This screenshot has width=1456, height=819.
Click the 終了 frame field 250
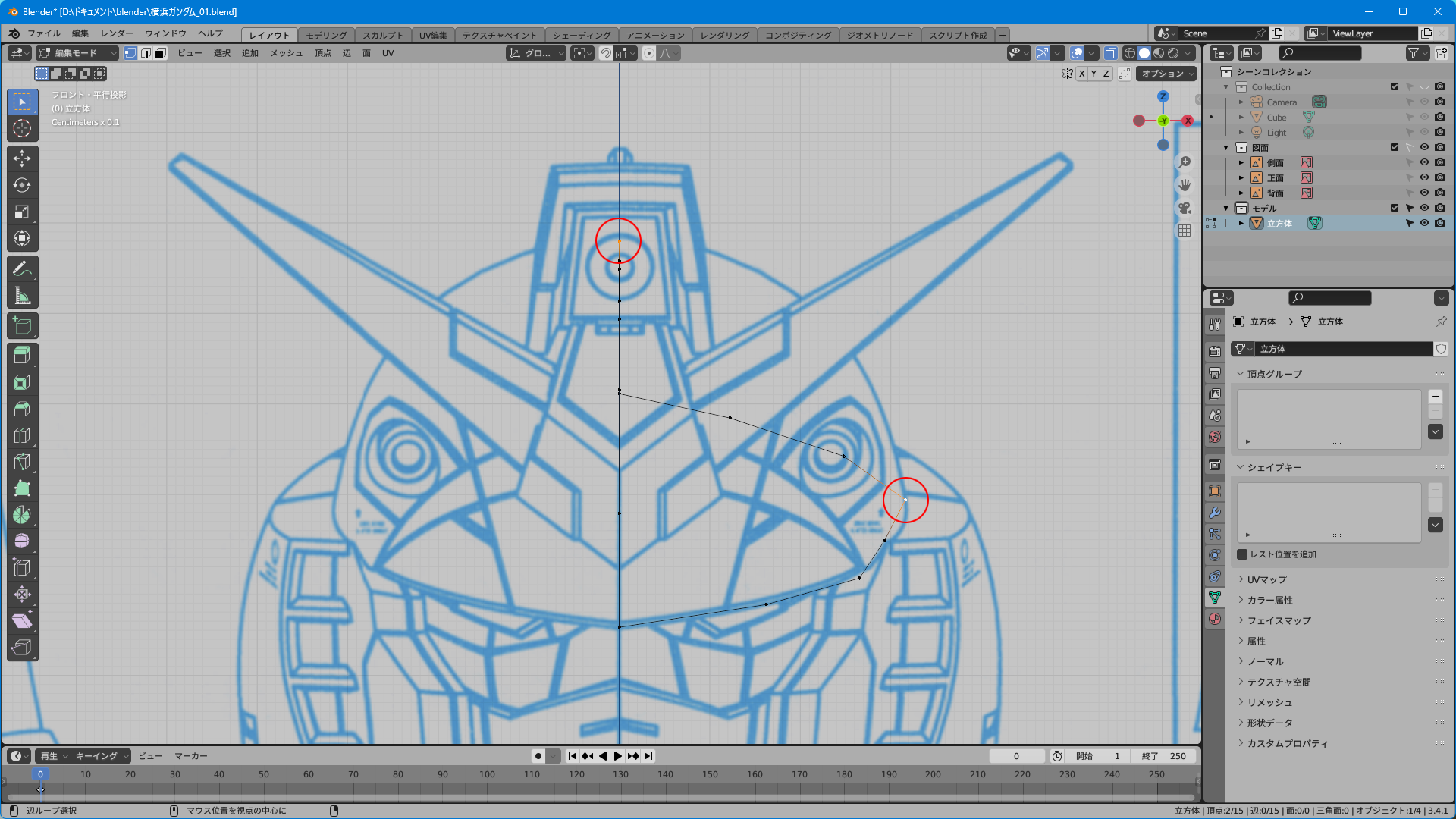coord(1164,756)
